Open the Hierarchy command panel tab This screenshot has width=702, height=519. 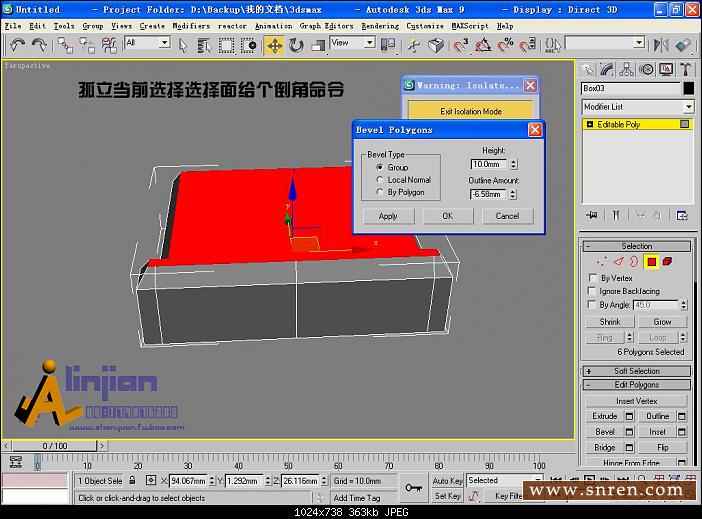coord(626,69)
